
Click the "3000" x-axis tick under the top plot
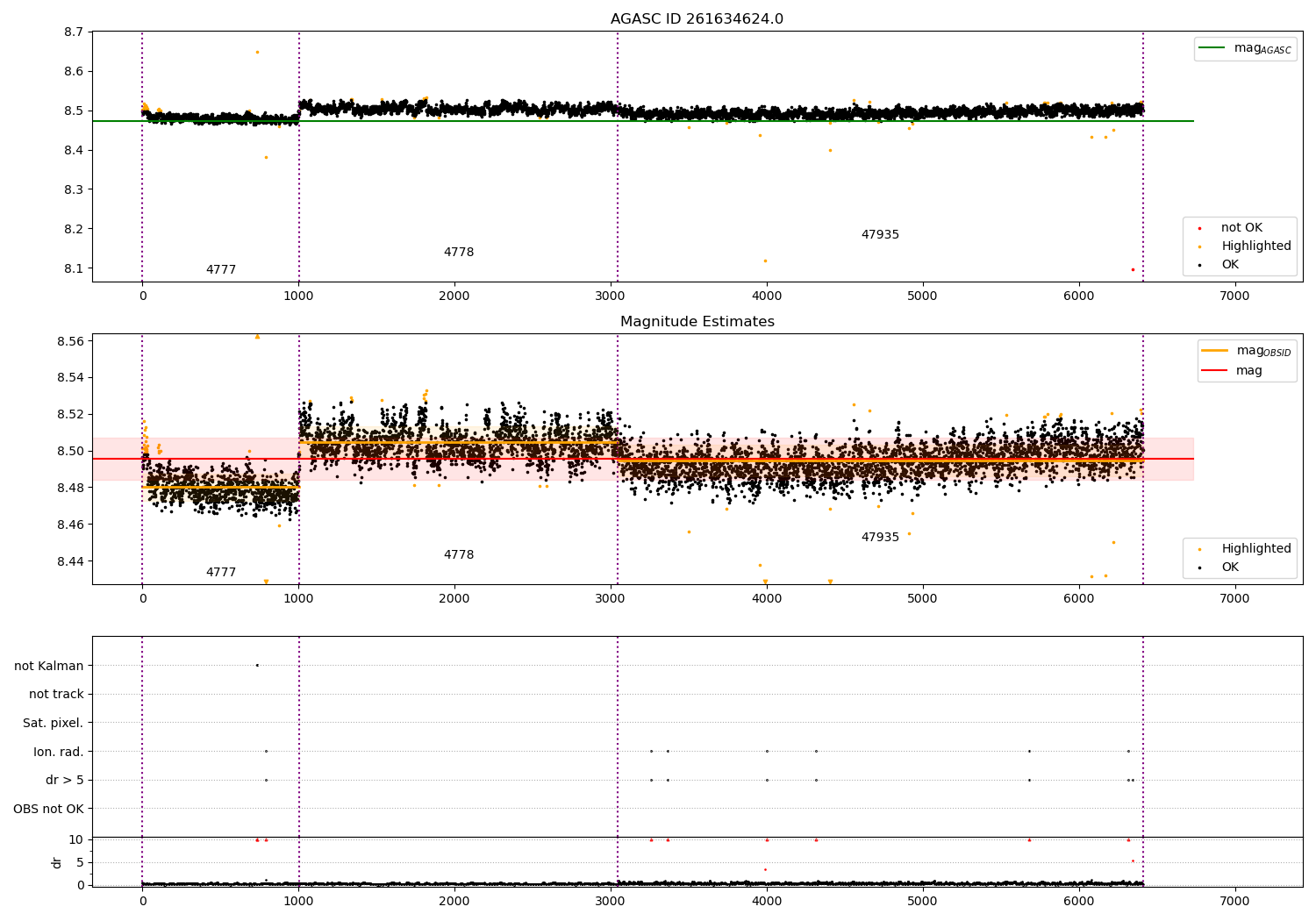611,296
